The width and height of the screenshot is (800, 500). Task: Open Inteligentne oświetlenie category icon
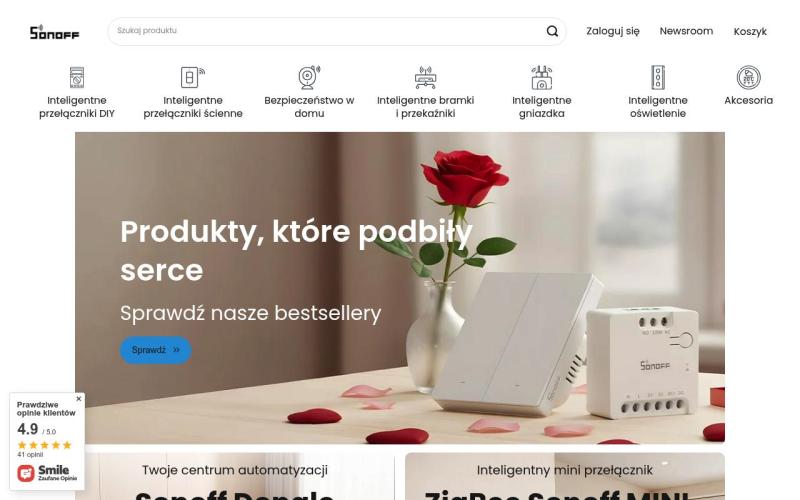[658, 78]
